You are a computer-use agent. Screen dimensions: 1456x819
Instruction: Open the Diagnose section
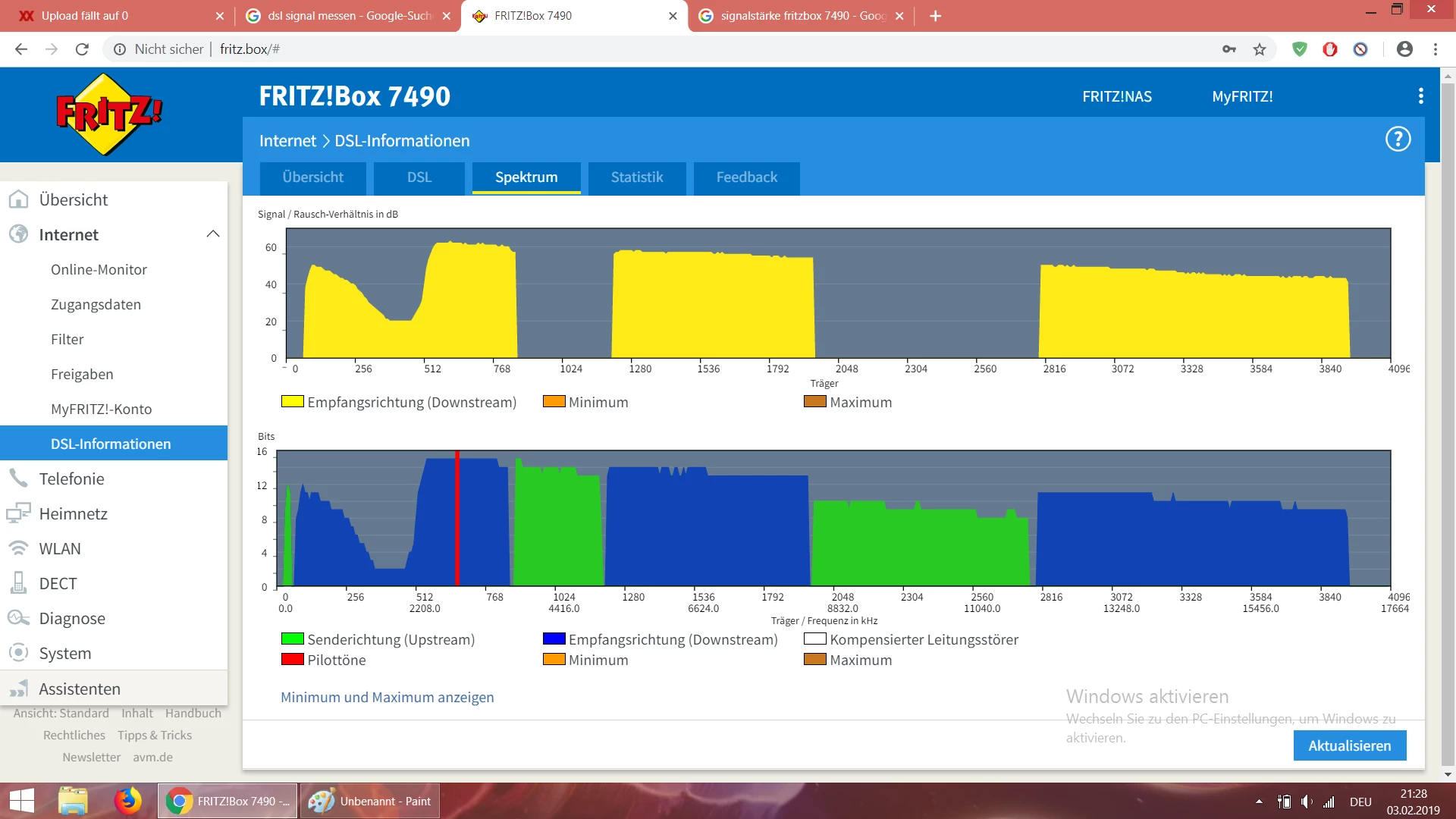click(72, 619)
